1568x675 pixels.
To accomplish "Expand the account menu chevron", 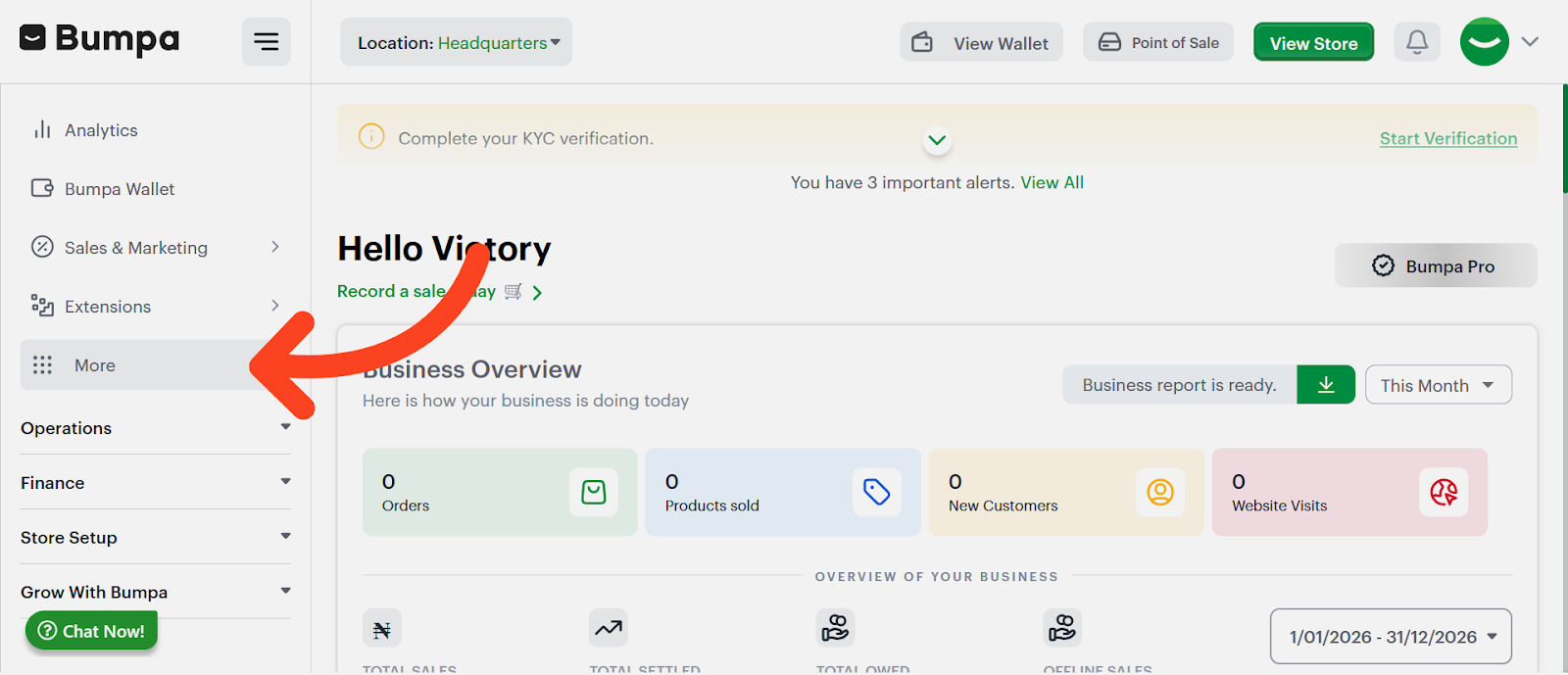I will point(1530,42).
